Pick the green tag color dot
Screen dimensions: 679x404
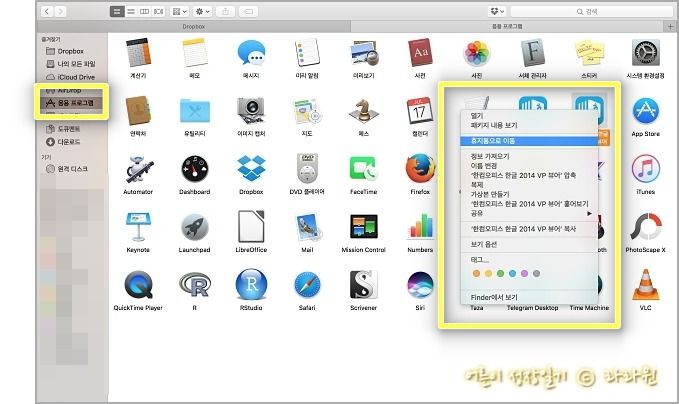[x=500, y=274]
